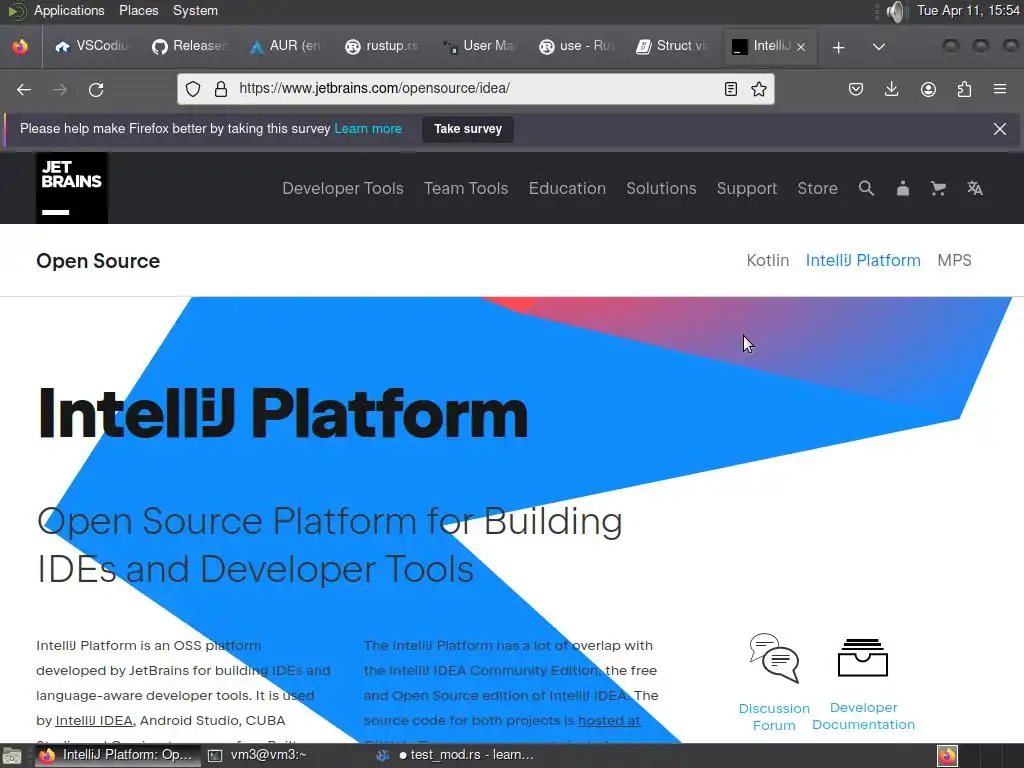Open the Discussion Forum text link

774,717
